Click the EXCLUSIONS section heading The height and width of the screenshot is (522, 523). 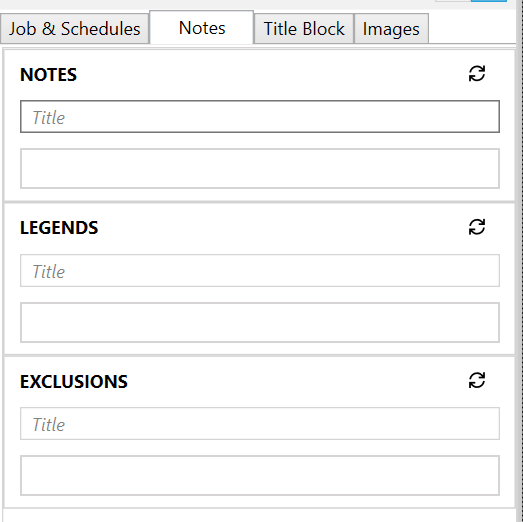74,381
